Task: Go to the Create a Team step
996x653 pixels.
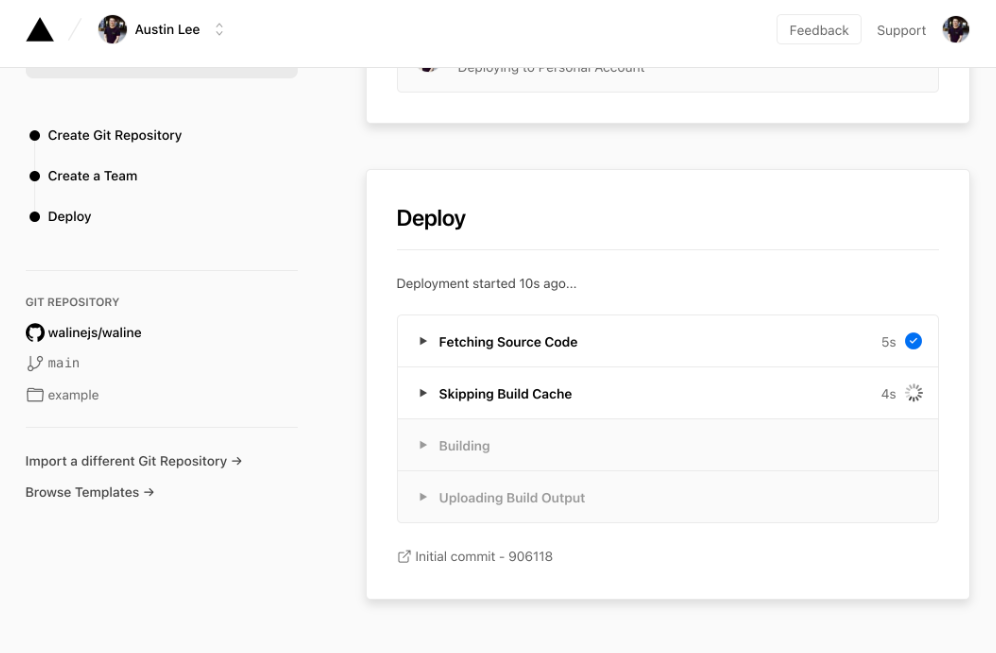Action: tap(92, 176)
